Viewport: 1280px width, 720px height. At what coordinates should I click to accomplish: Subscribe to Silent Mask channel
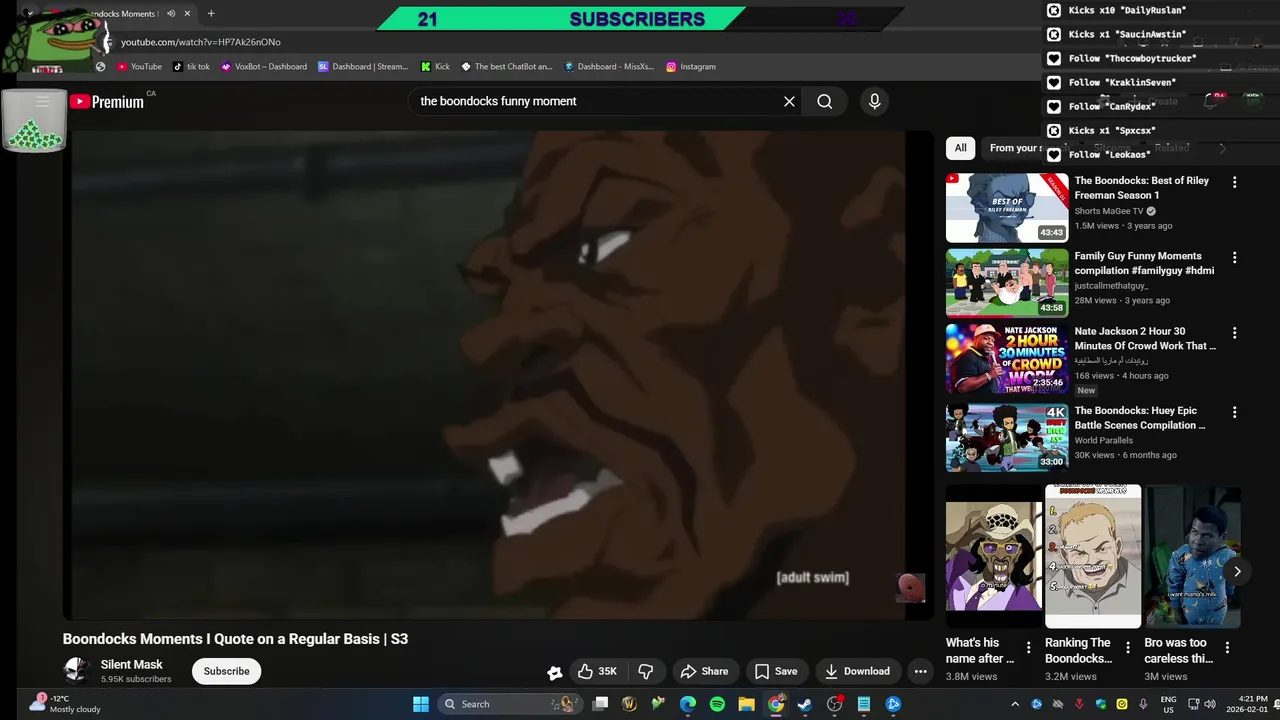[x=227, y=671]
